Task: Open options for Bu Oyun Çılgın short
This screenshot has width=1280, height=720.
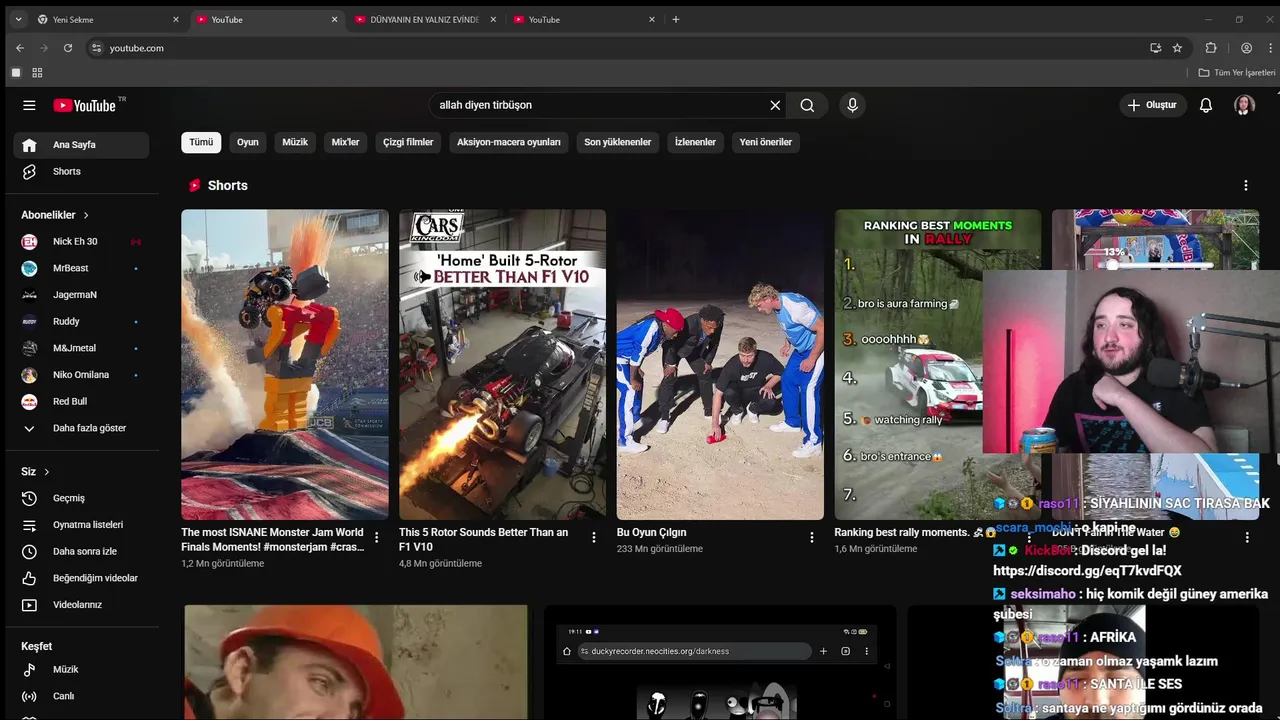Action: click(811, 538)
